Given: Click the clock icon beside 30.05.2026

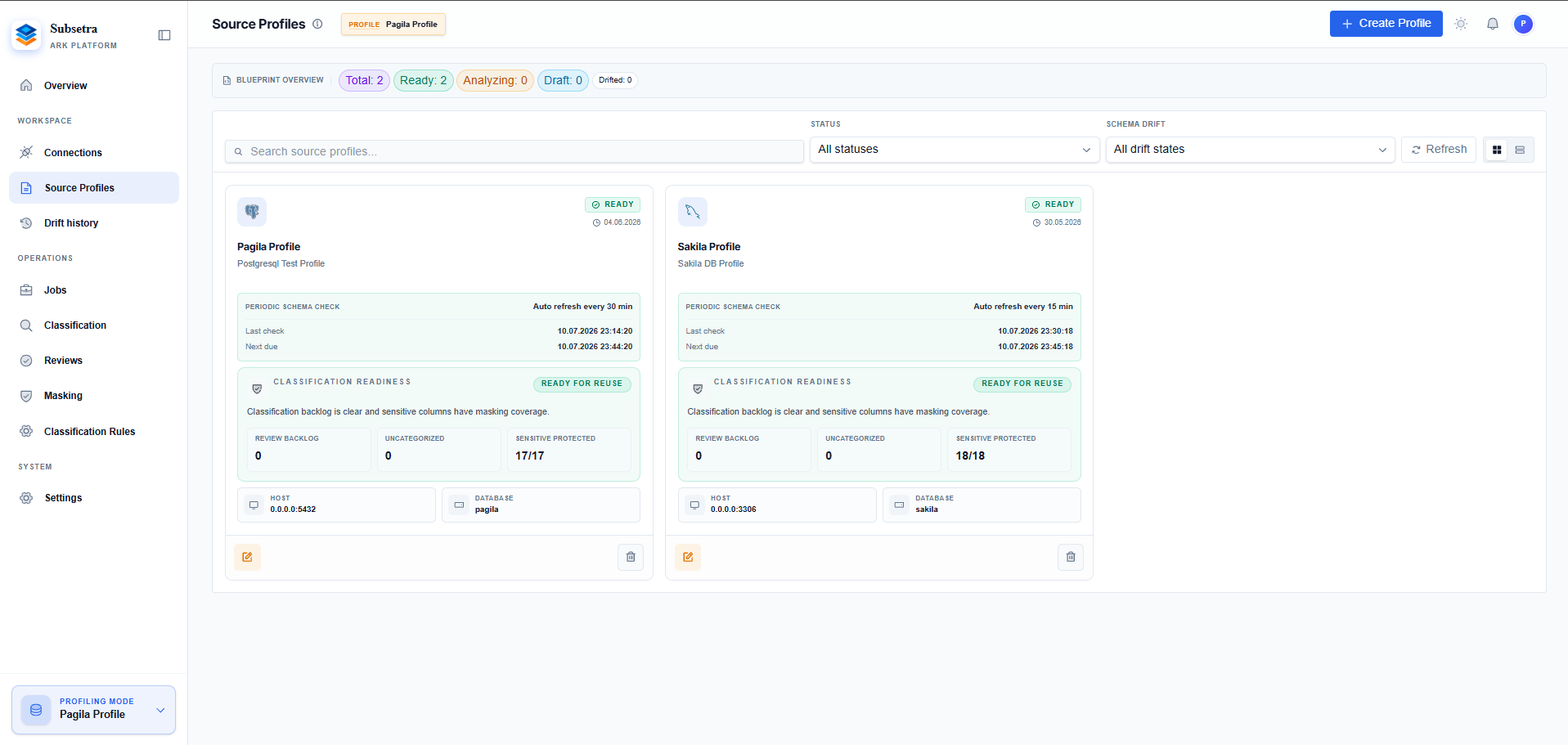Looking at the screenshot, I should click(x=1036, y=222).
